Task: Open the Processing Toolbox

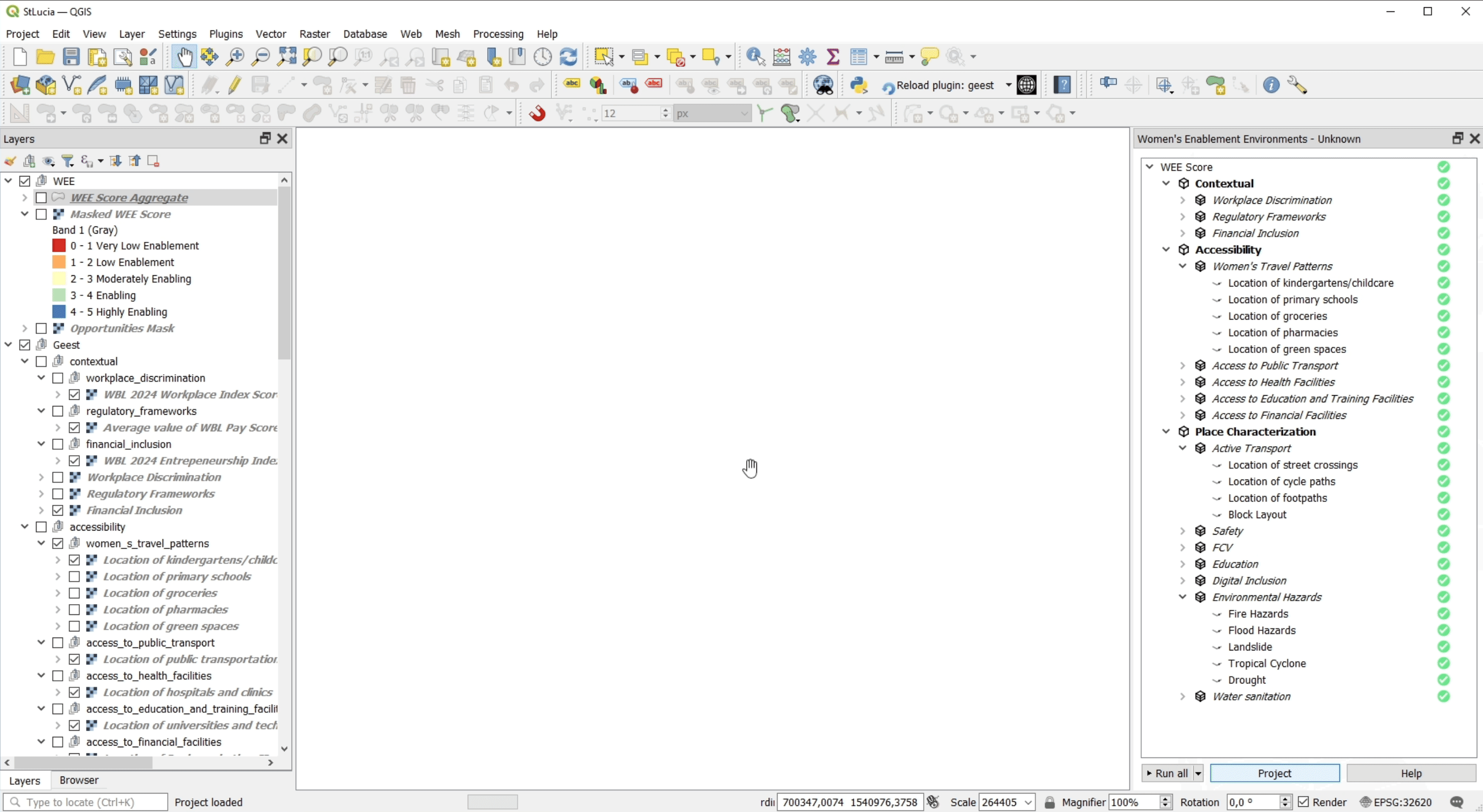Action: tap(806, 57)
